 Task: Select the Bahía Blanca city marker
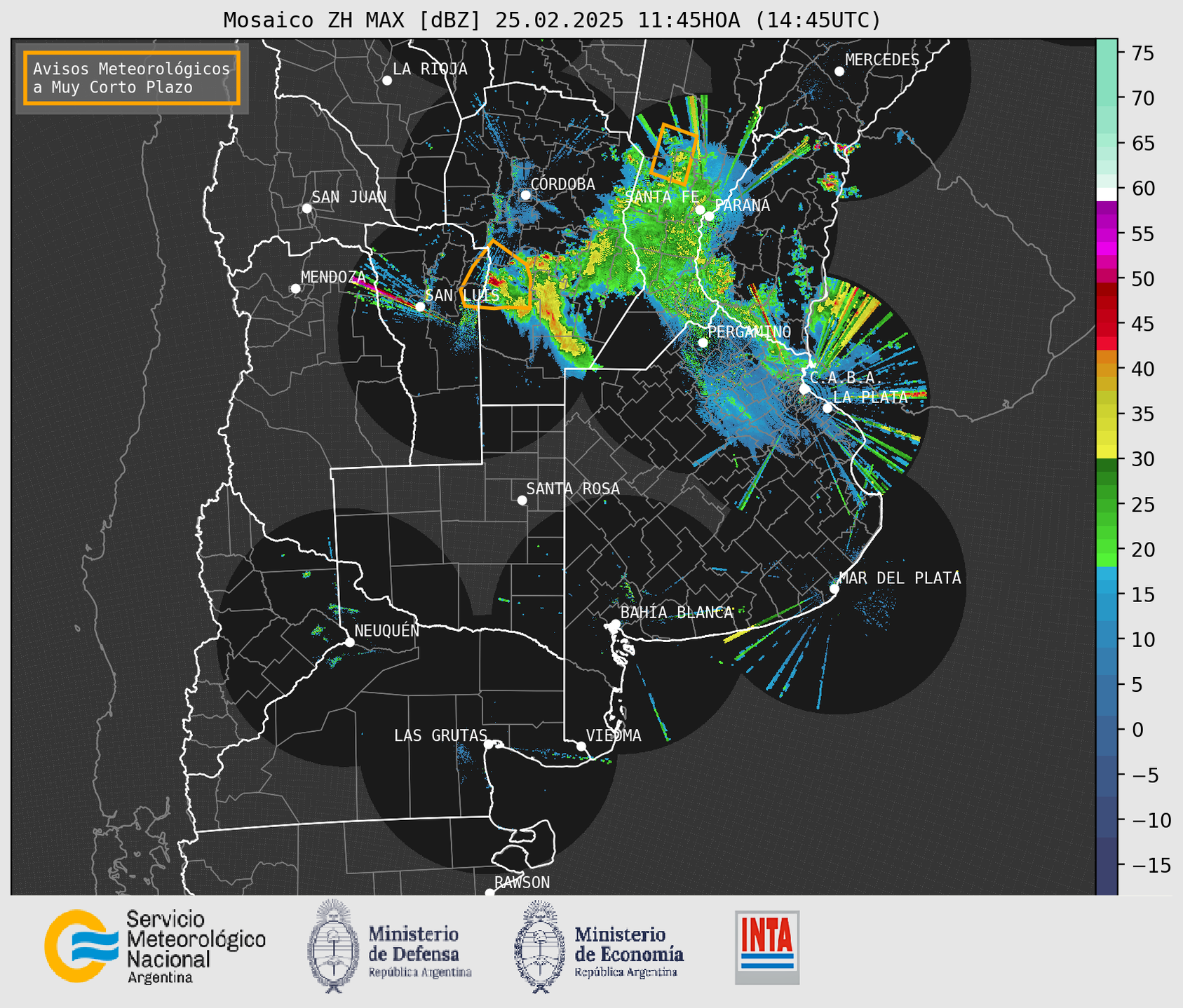point(615,624)
